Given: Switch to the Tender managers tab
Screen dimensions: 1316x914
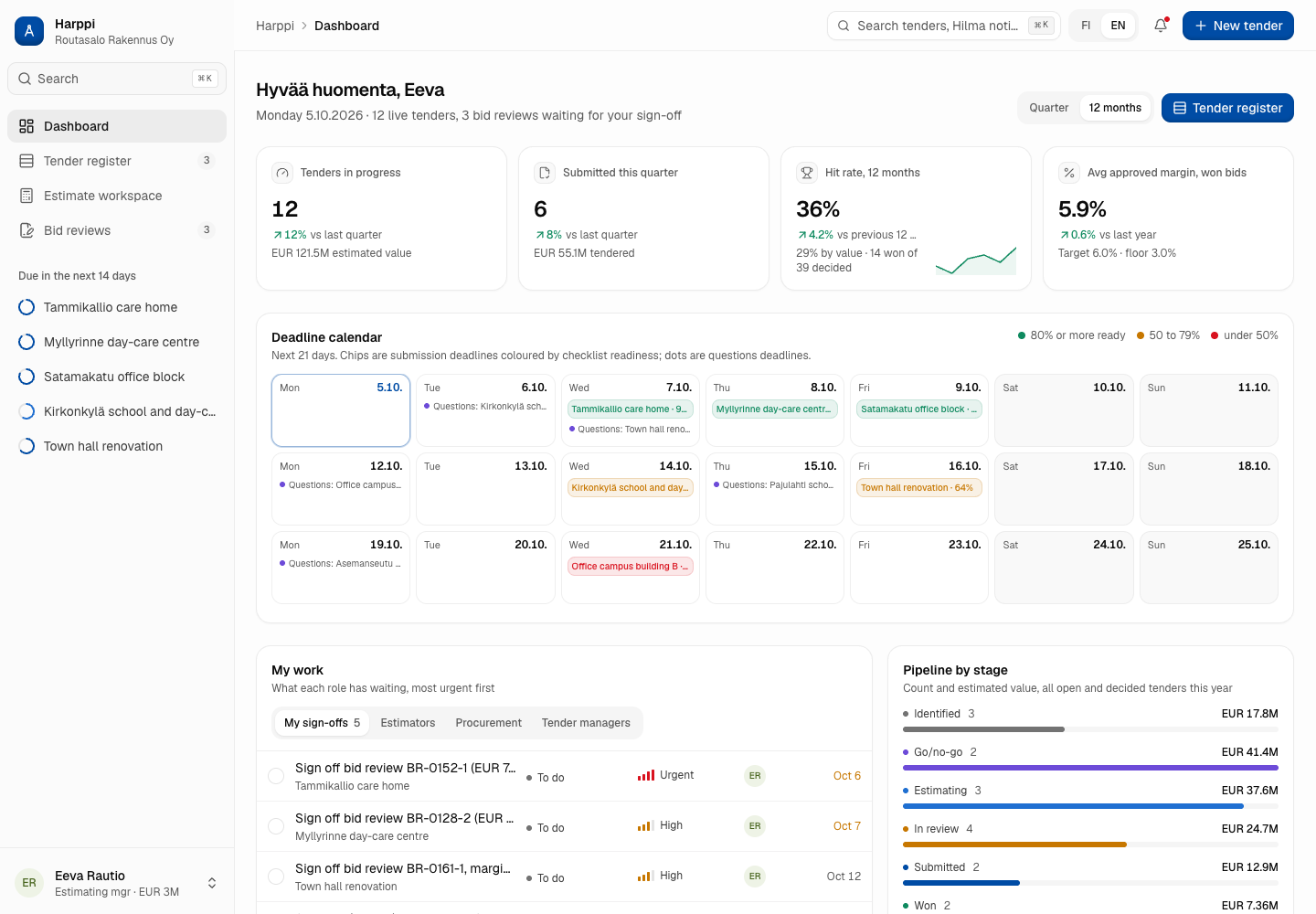Looking at the screenshot, I should [586, 723].
